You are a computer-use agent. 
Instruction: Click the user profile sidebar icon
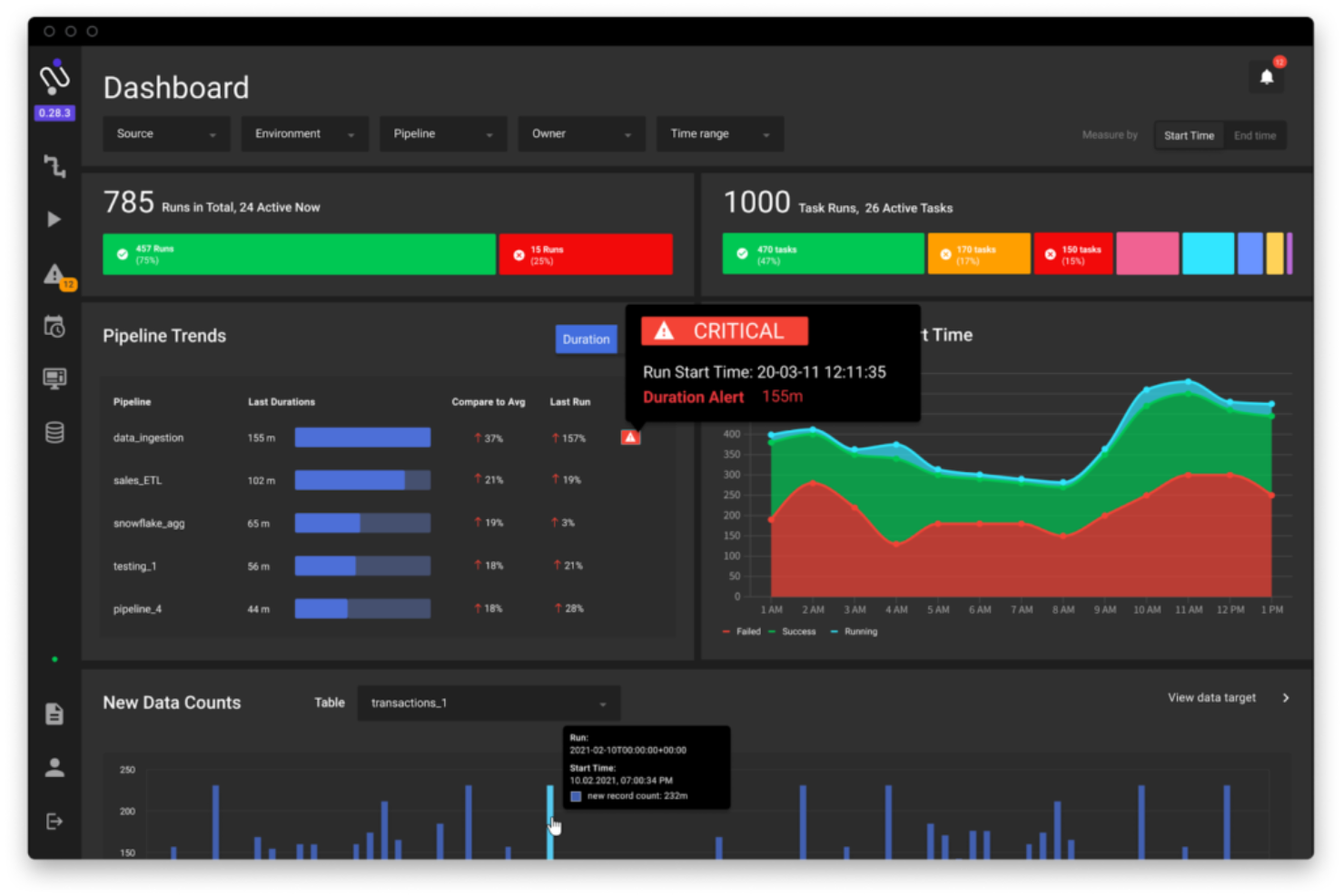[x=54, y=768]
